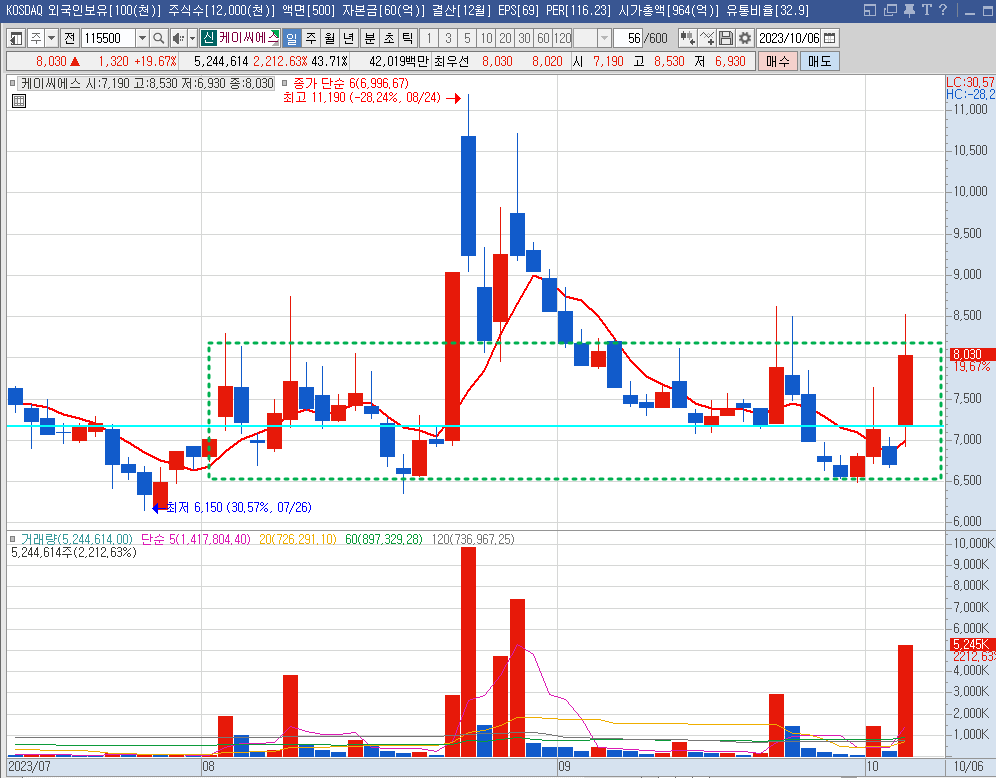Open chart settings gear icon
996x778 pixels.
(744, 38)
